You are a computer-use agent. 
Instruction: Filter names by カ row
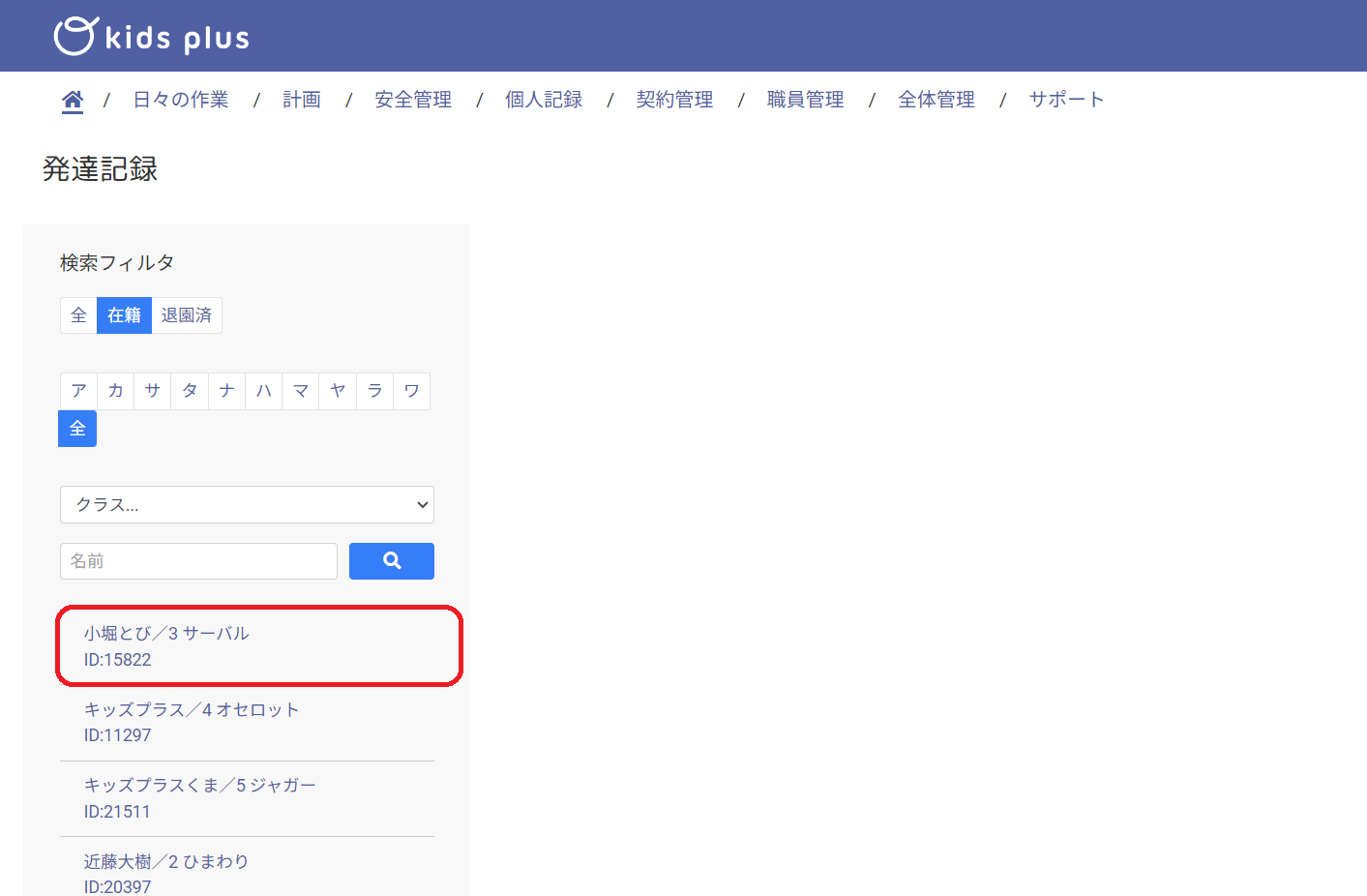(x=116, y=391)
